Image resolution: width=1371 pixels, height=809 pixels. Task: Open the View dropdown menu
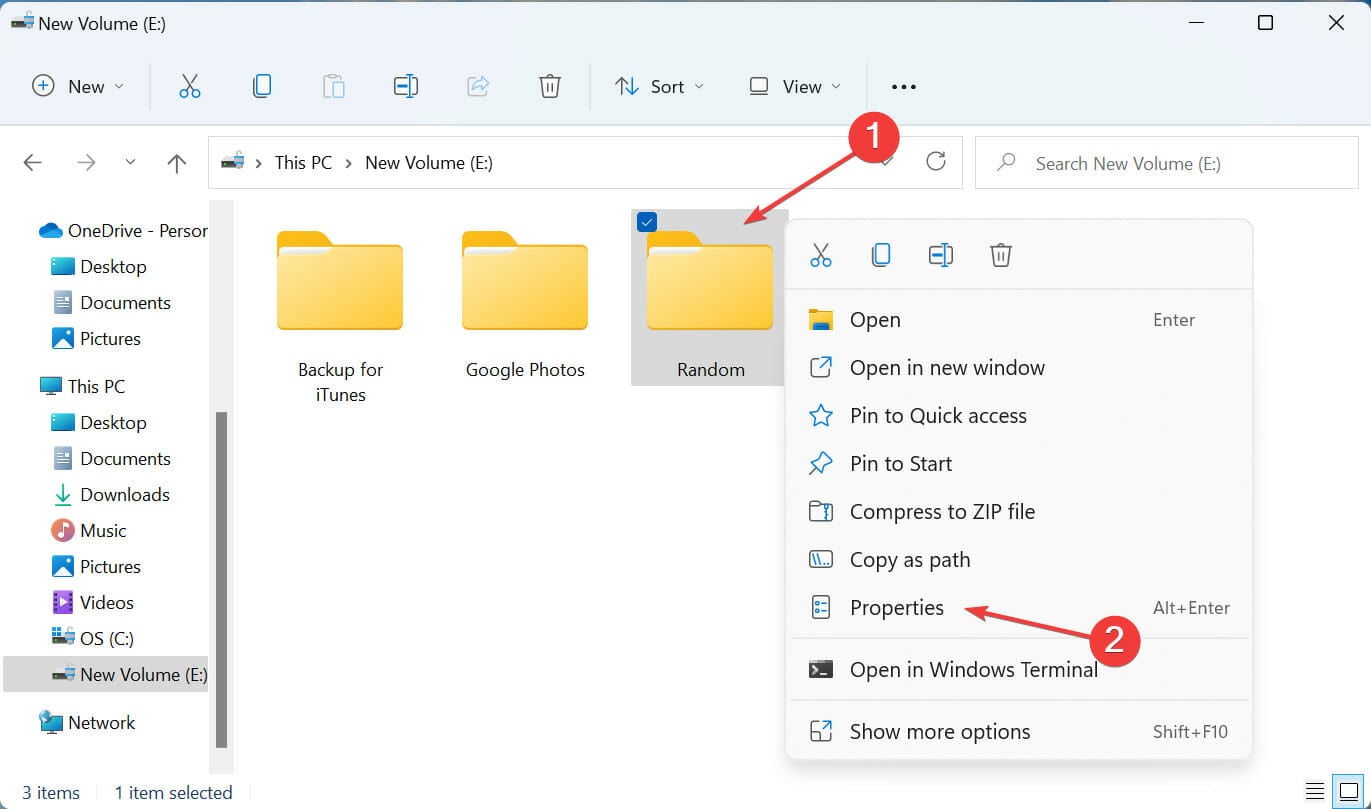tap(795, 87)
